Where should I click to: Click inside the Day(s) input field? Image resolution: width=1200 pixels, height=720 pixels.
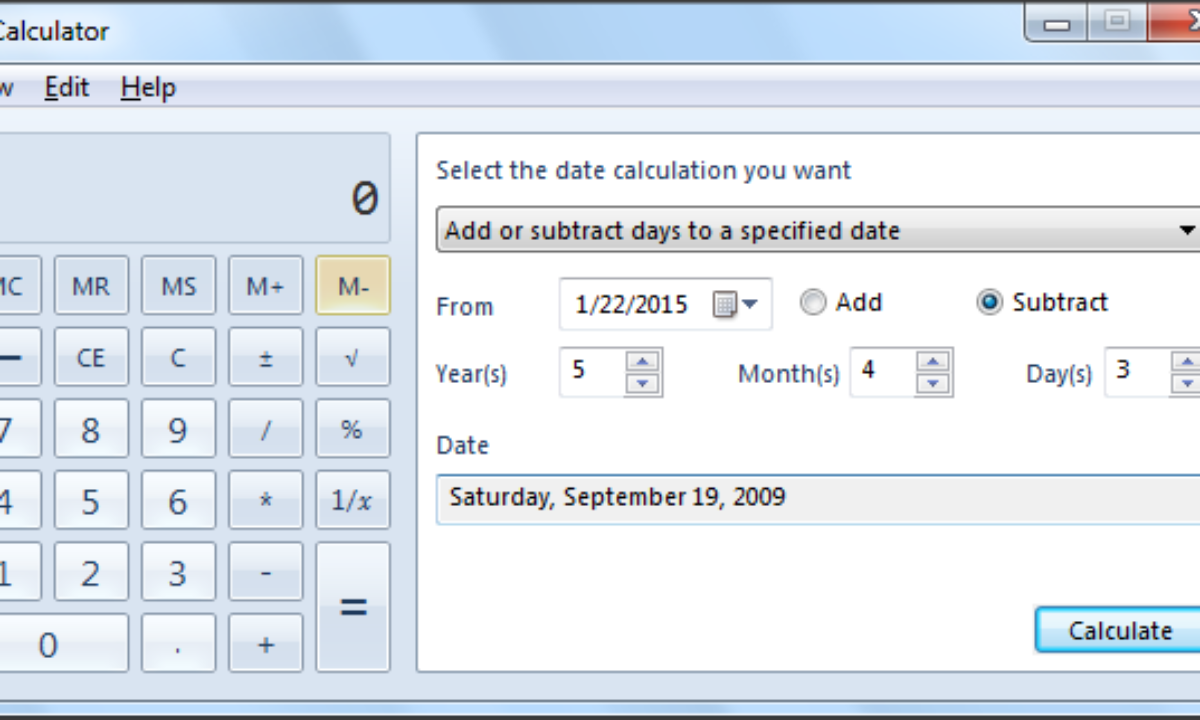click(x=1135, y=371)
